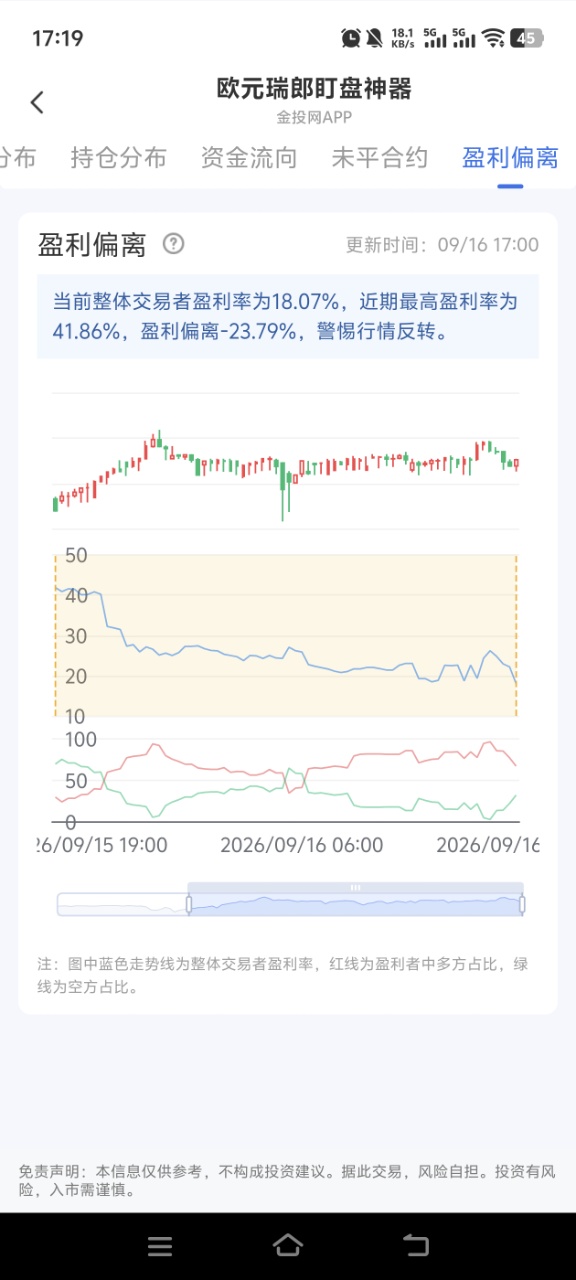Tap the page title 欧元瑞郎盯盘神器

314,89
